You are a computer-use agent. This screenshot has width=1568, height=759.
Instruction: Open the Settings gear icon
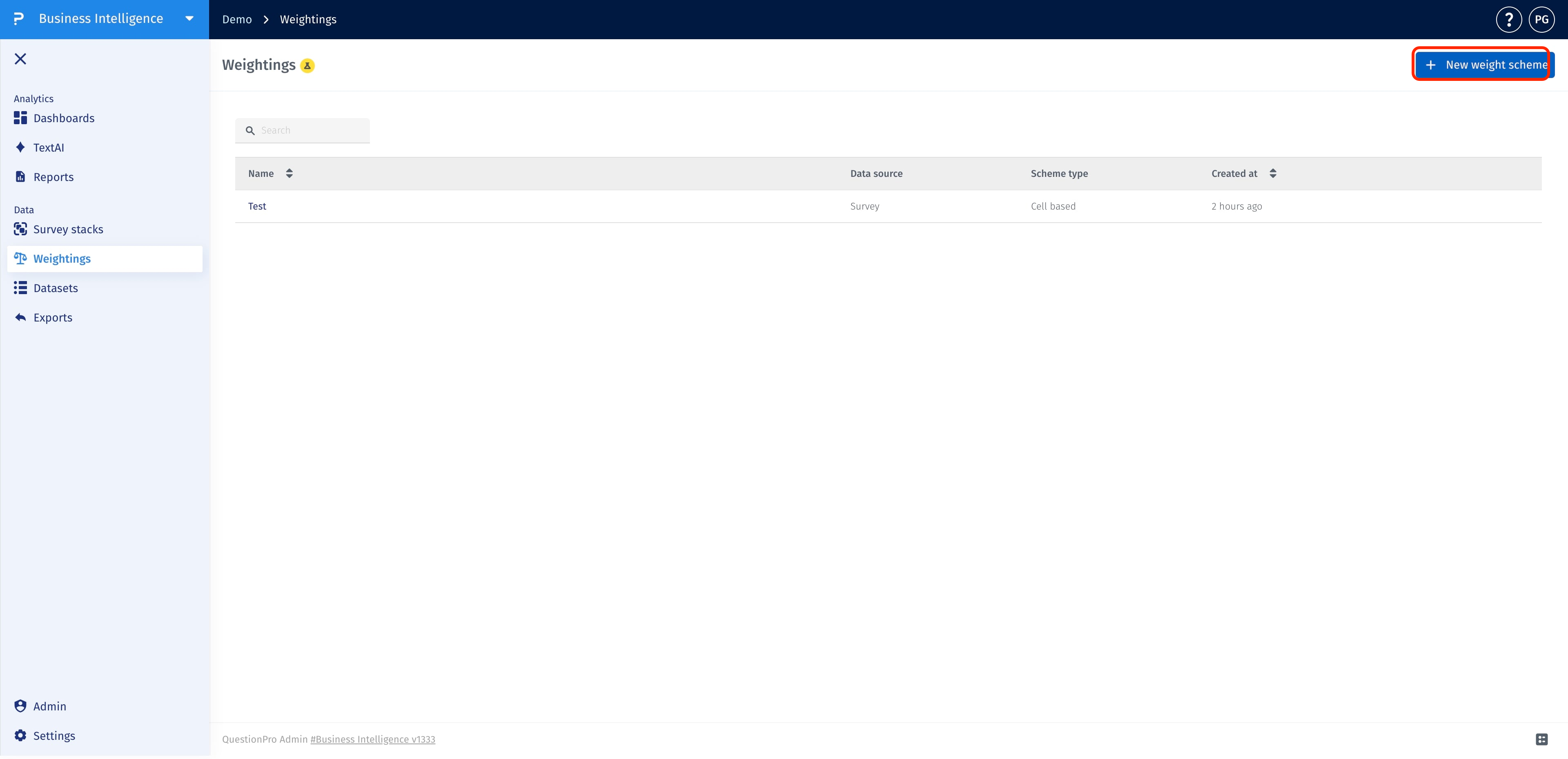20,735
